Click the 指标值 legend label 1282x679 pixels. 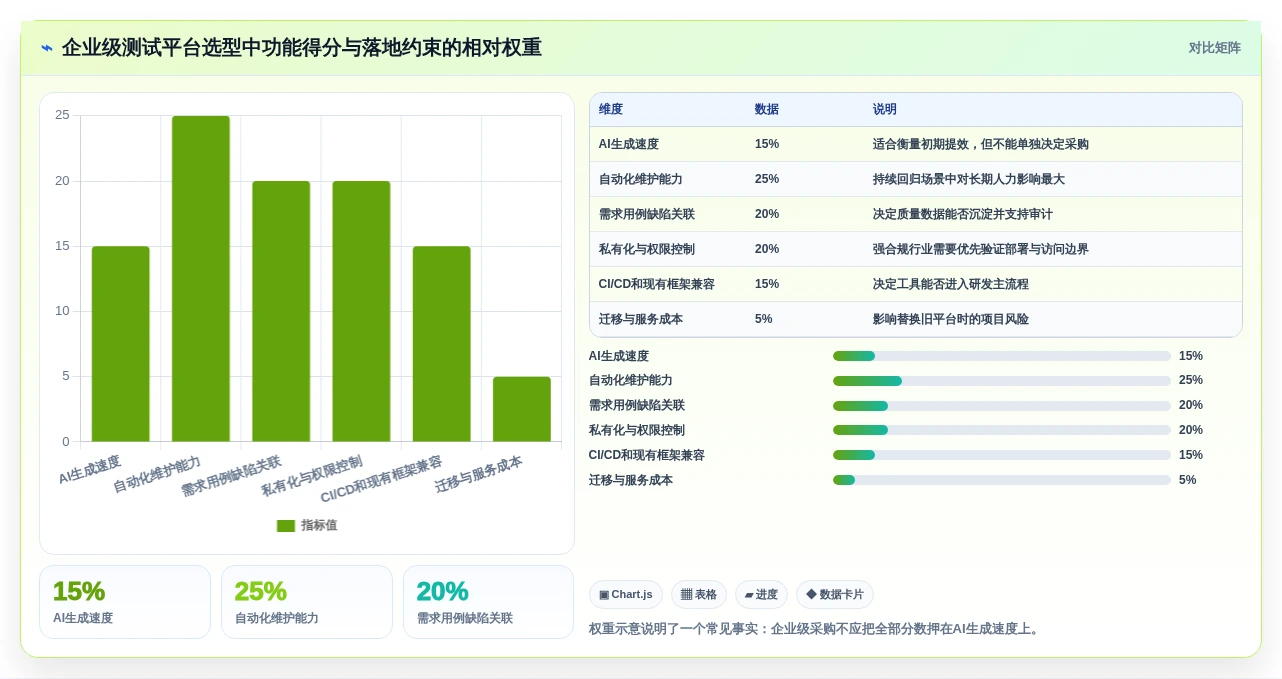[x=319, y=526]
